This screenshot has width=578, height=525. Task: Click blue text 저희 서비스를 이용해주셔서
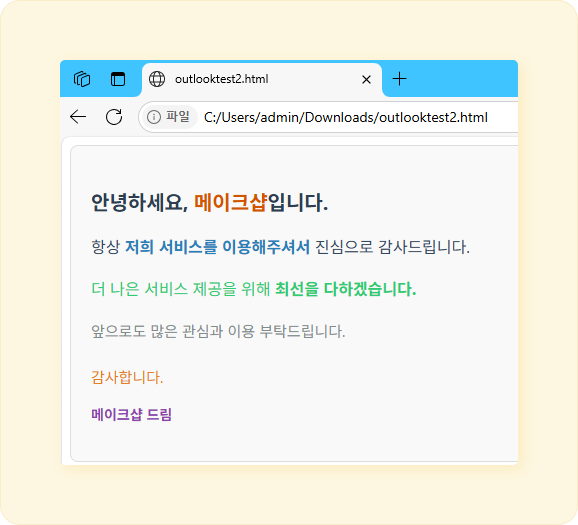pos(217,247)
